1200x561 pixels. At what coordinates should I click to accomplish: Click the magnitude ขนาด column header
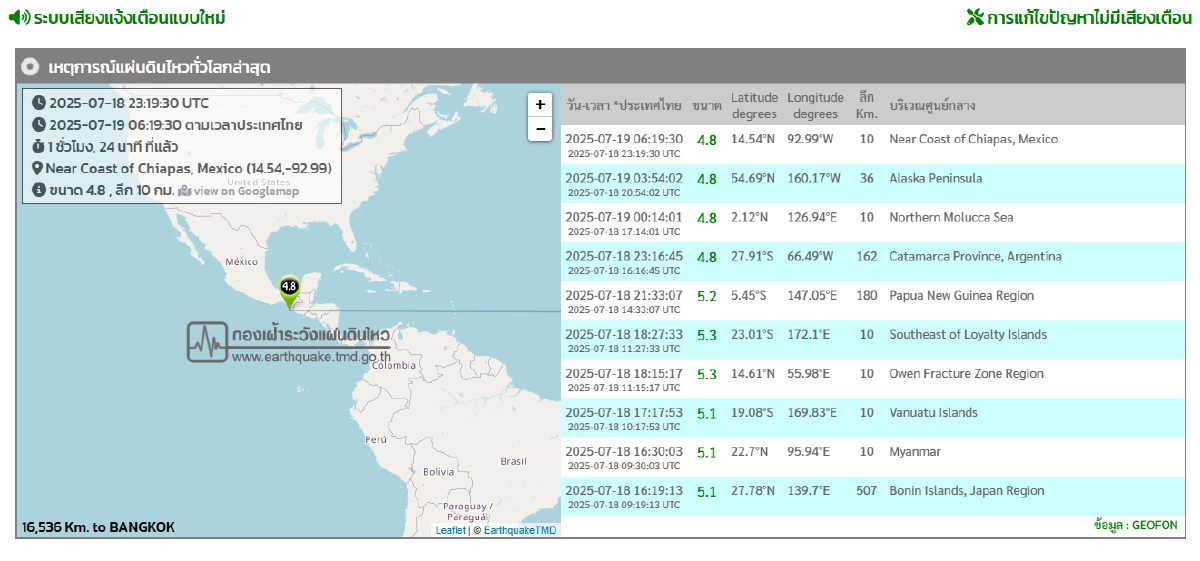point(707,105)
